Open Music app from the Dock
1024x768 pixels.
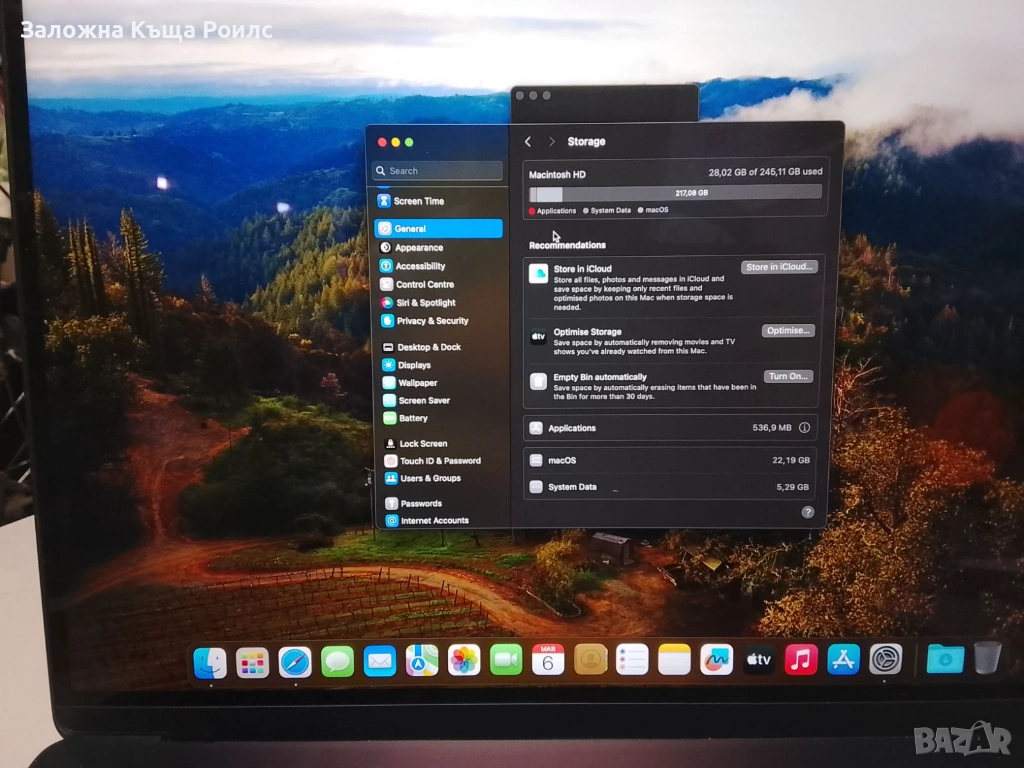[x=801, y=659]
